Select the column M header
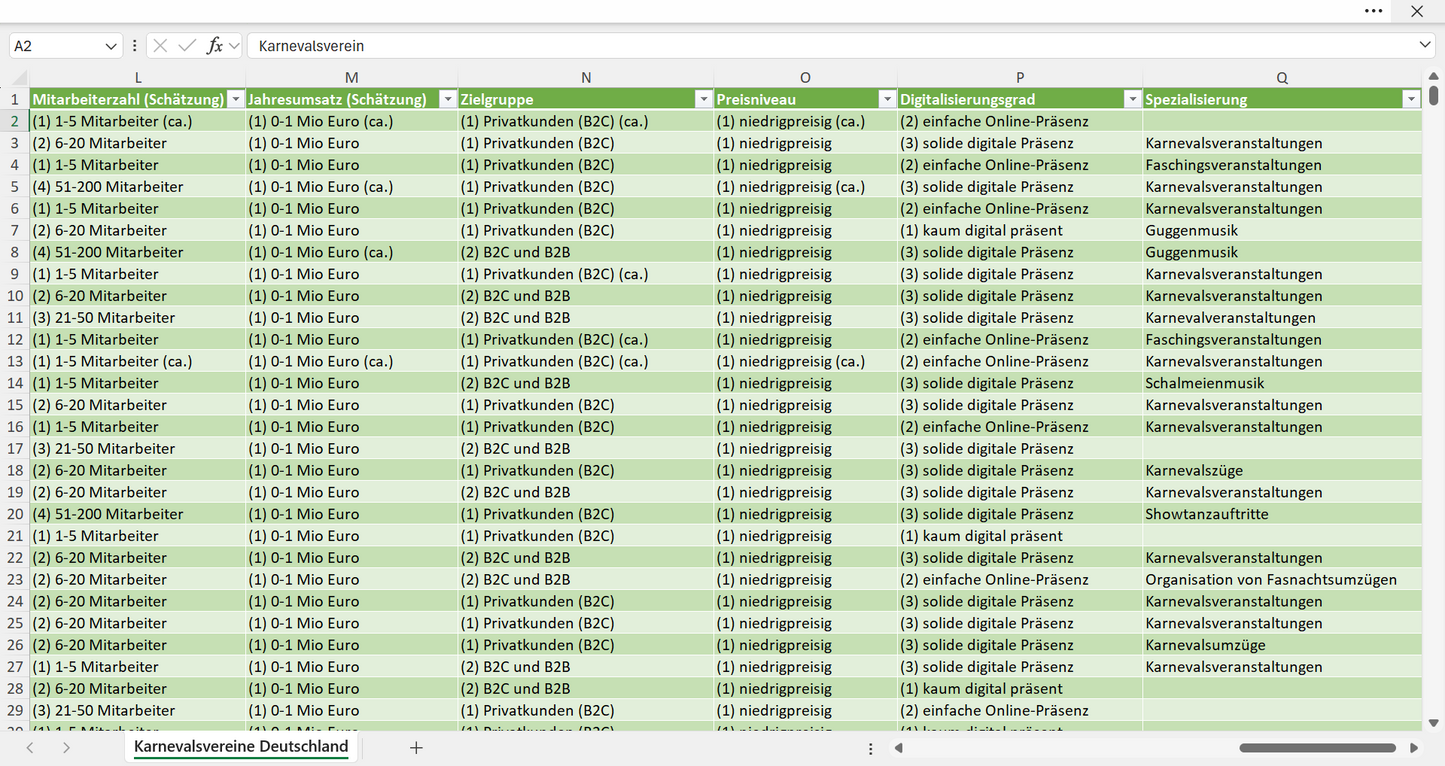This screenshot has width=1445, height=766. (352, 77)
